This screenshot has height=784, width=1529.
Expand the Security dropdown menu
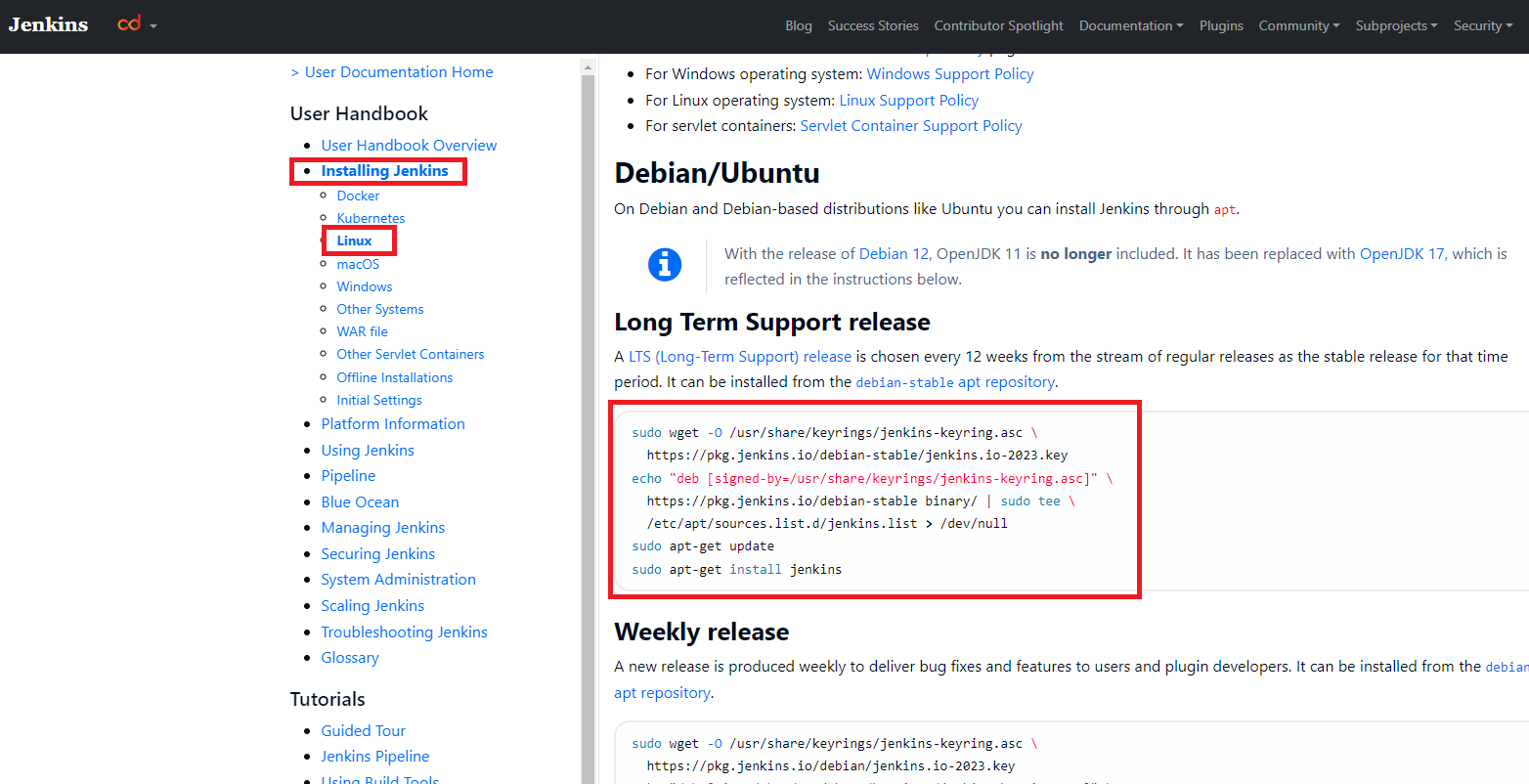tap(1482, 25)
